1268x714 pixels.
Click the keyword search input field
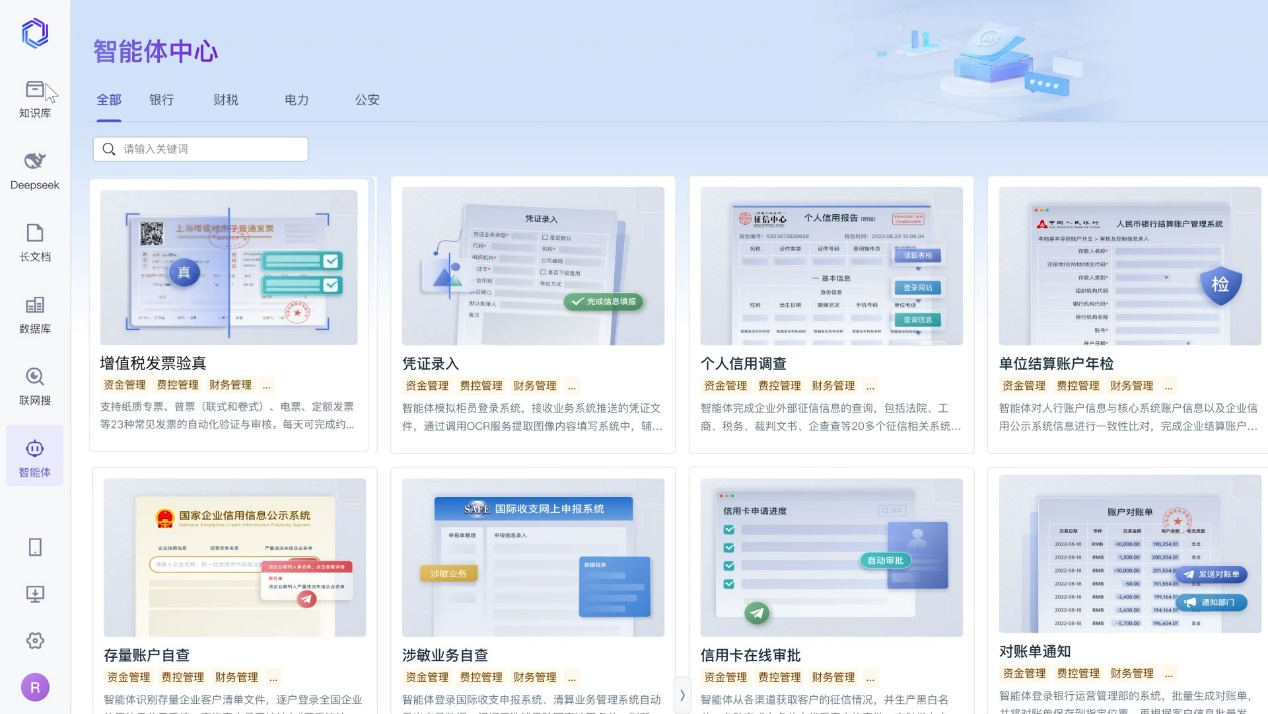(x=200, y=149)
